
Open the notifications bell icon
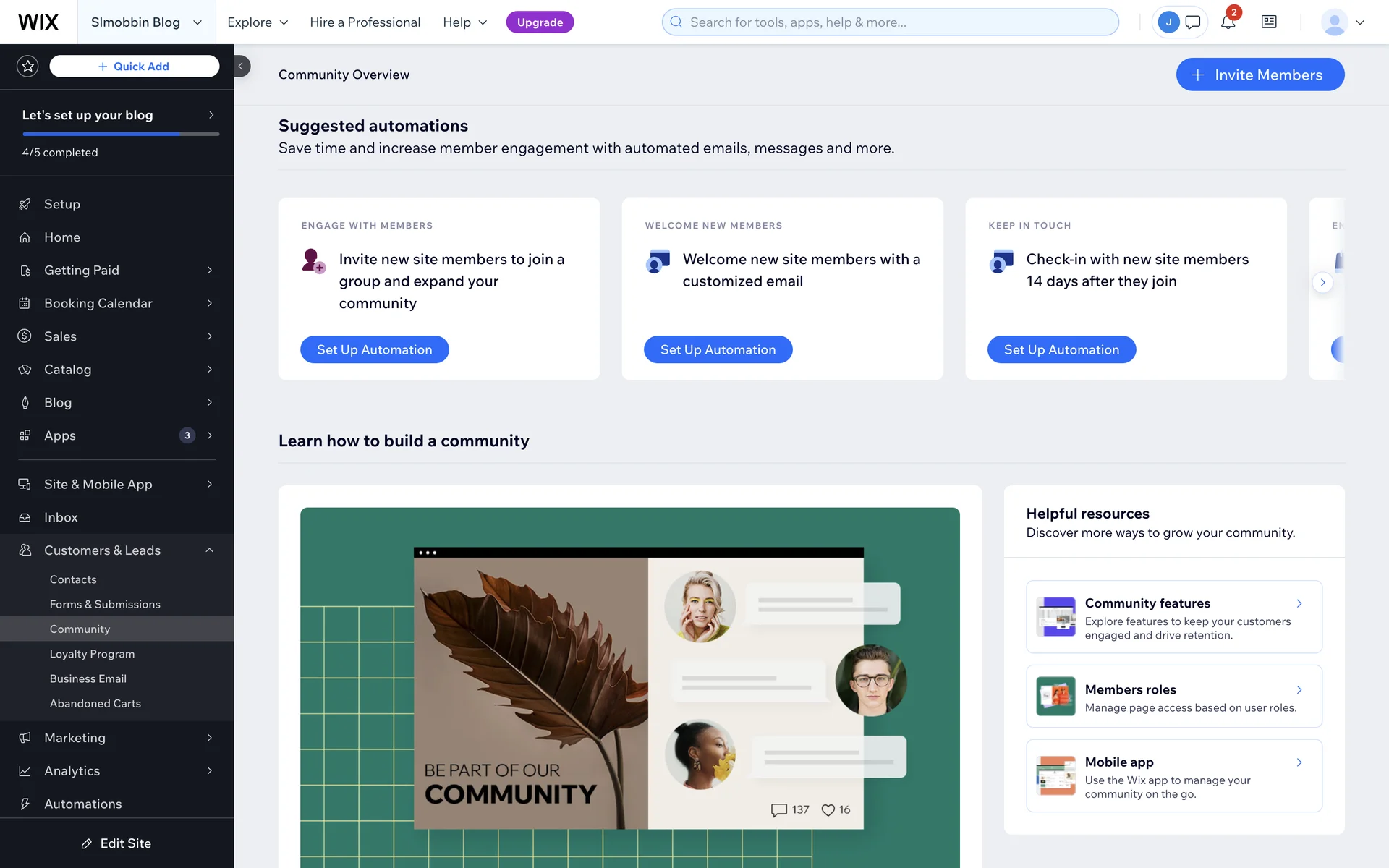point(1228,22)
